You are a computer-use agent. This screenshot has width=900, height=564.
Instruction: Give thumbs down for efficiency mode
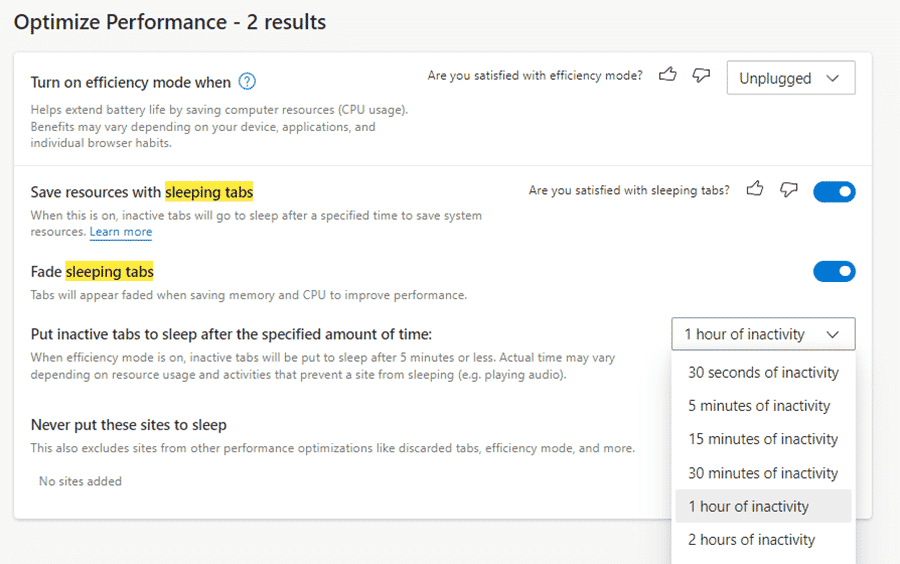point(701,75)
